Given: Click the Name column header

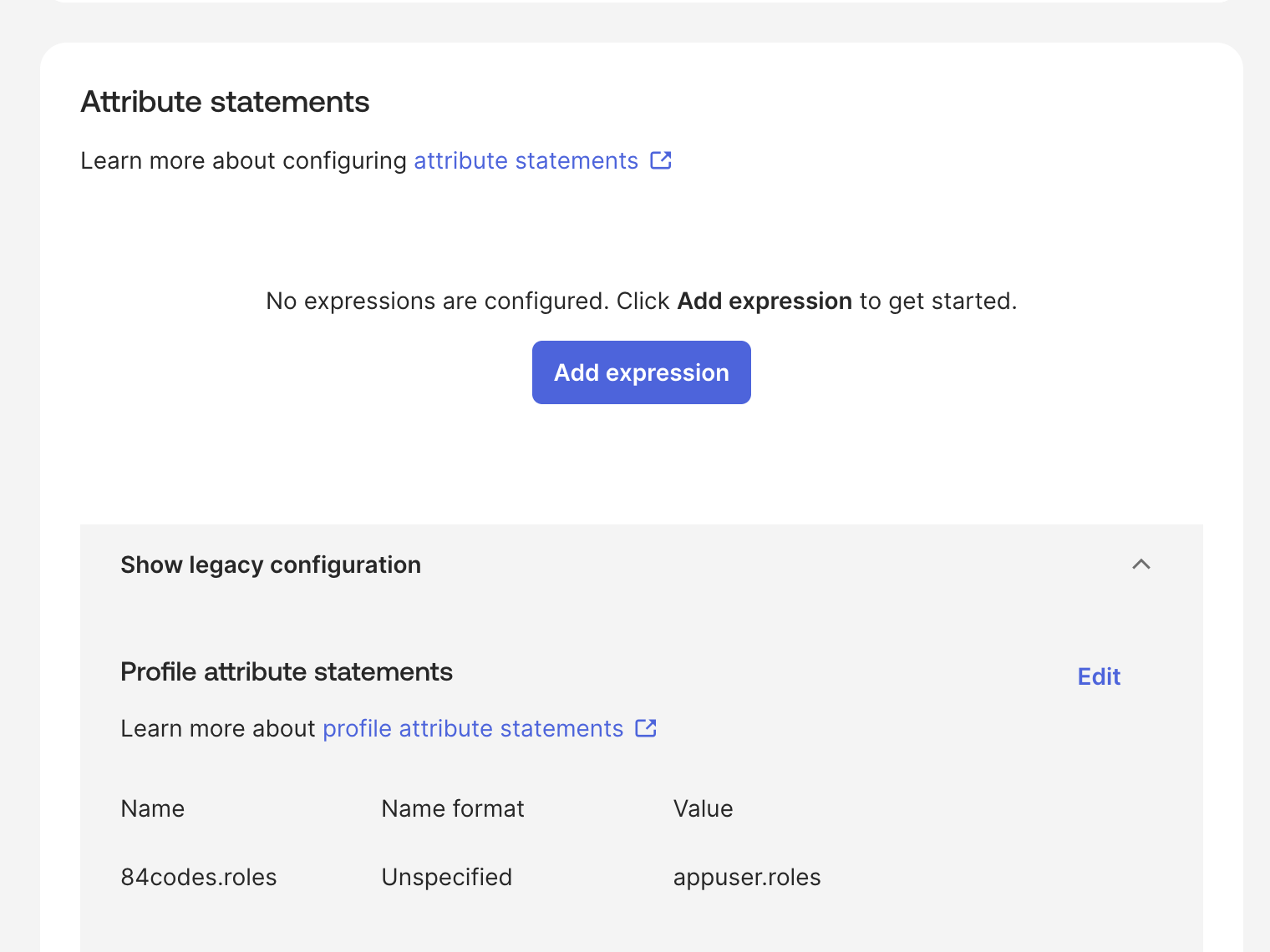Looking at the screenshot, I should click(152, 808).
